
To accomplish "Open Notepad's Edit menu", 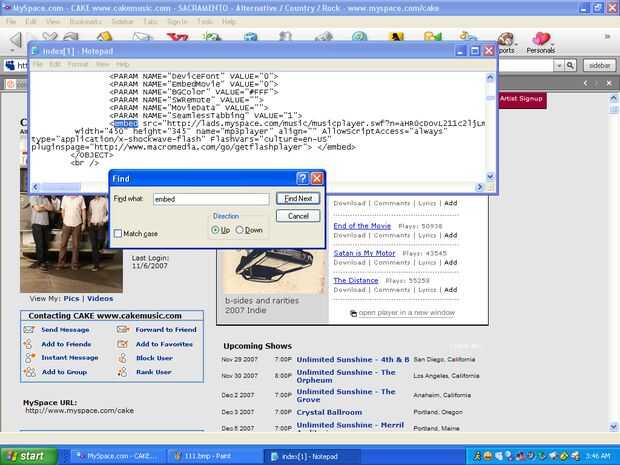I will click(x=55, y=64).
